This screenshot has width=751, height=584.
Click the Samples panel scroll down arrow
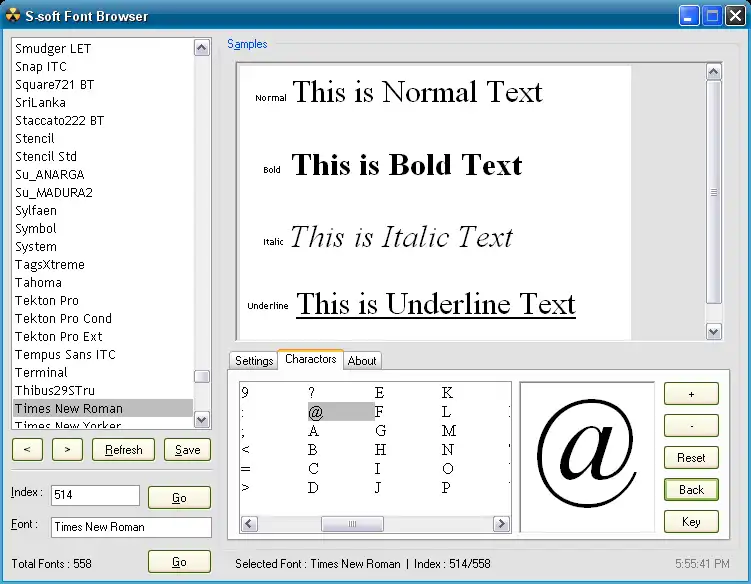coord(714,332)
